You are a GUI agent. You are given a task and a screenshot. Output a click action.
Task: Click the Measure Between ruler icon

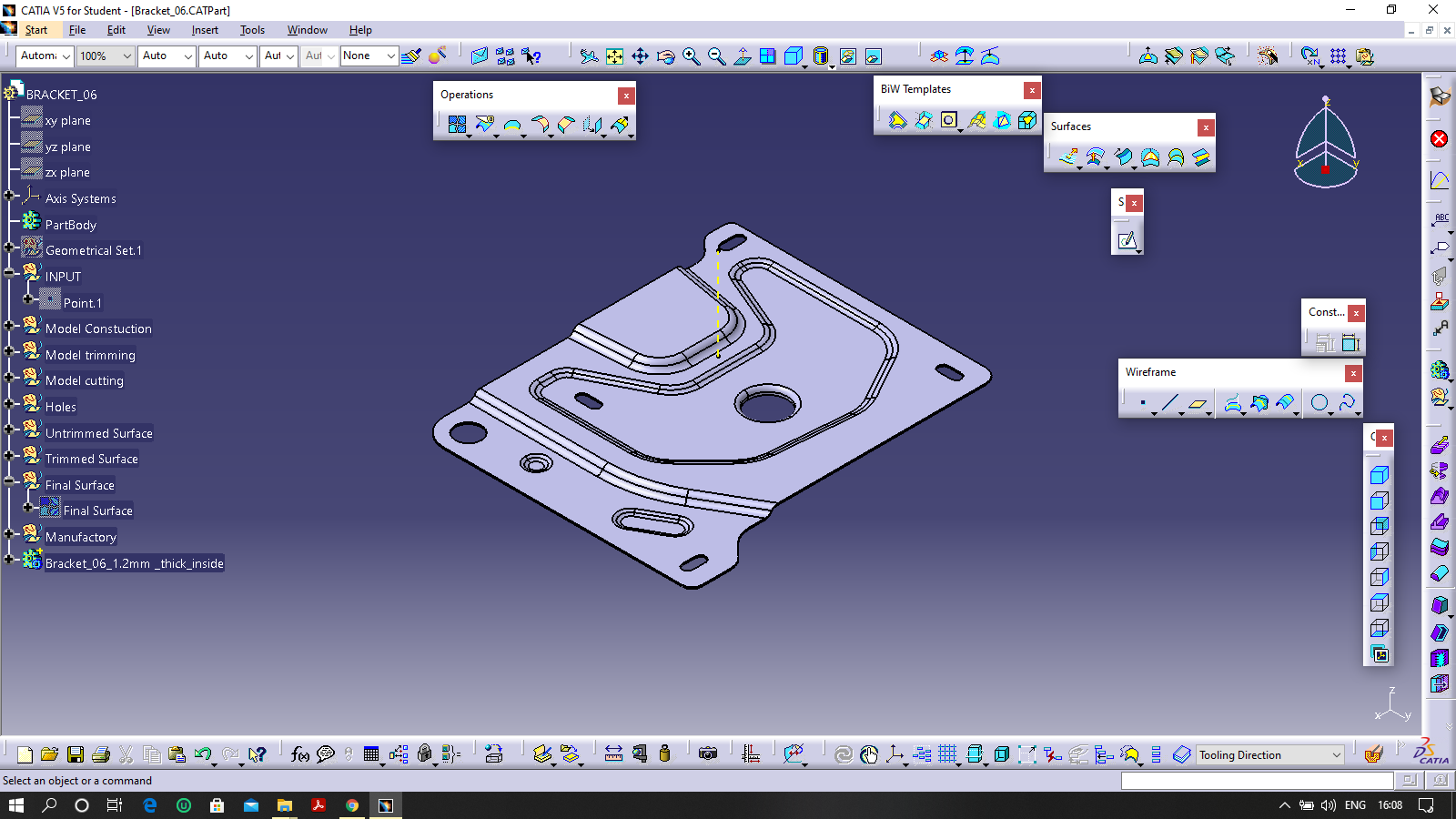613,754
